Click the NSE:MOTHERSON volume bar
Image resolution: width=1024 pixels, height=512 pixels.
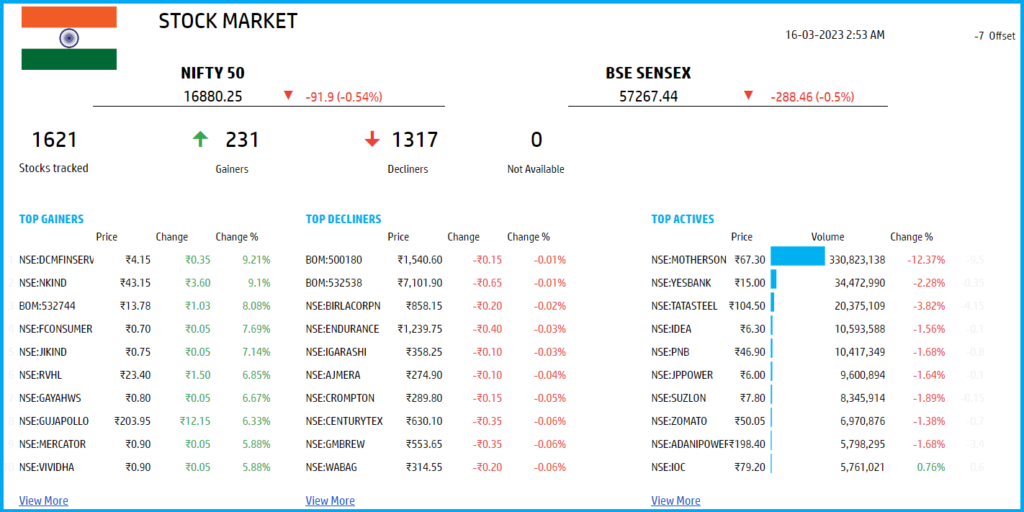798,256
